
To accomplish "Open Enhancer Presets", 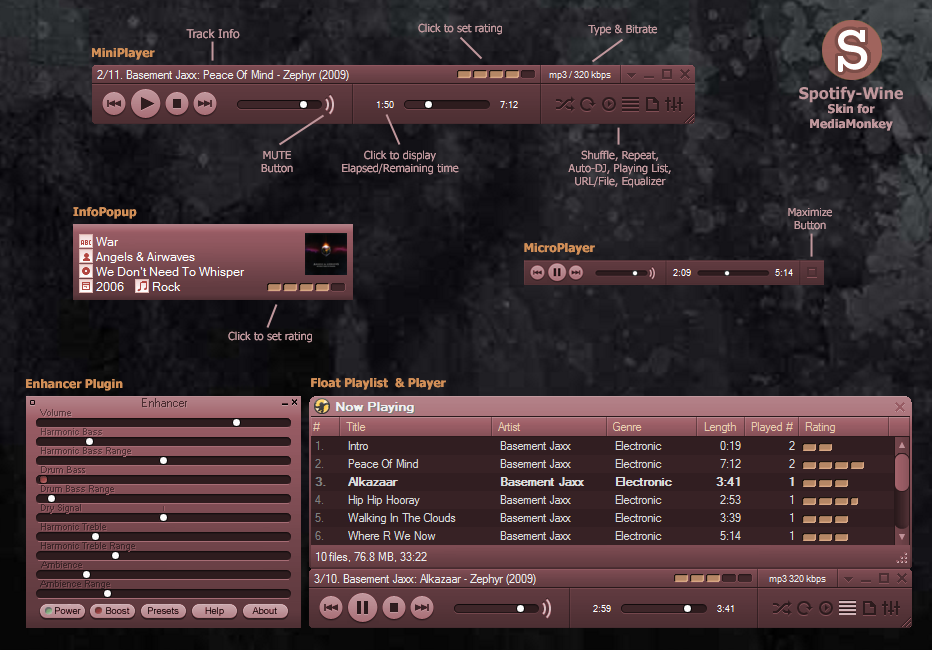I will tap(163, 611).
